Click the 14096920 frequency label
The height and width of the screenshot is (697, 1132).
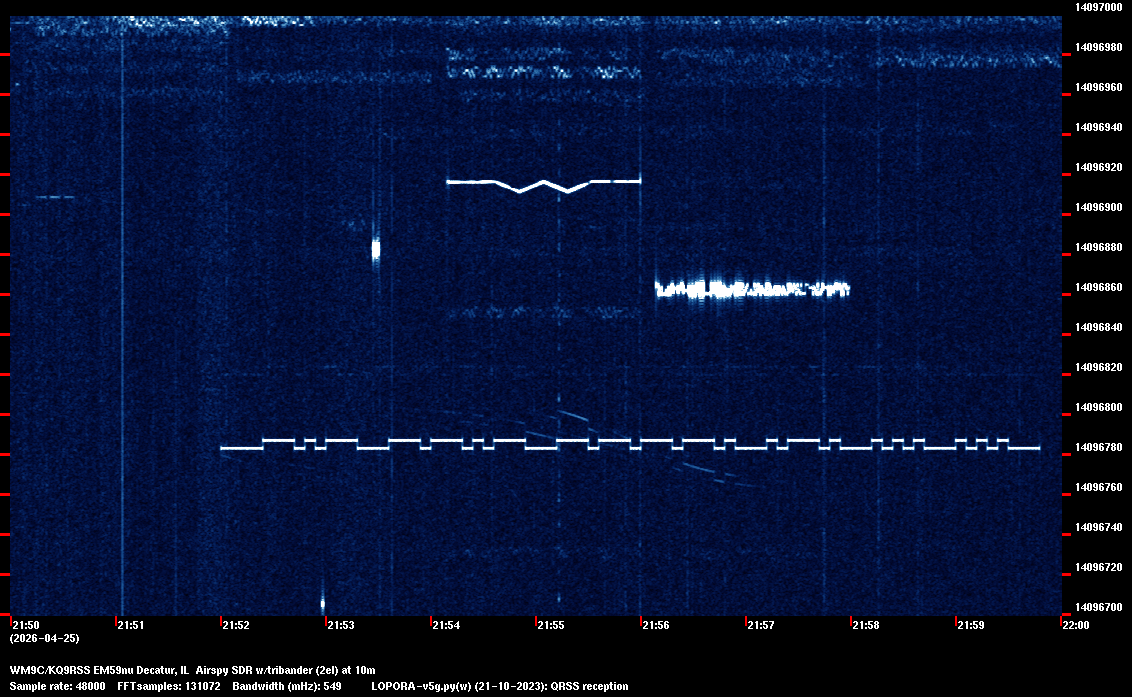tap(1098, 167)
